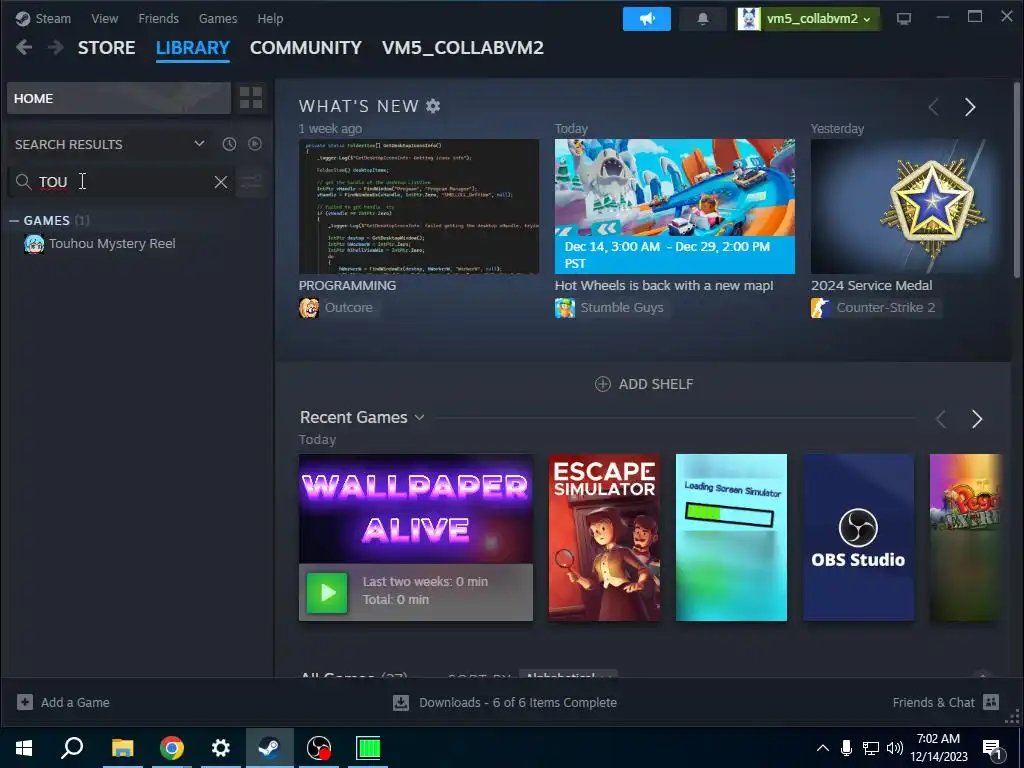This screenshot has width=1024, height=768.
Task: Go to previous What's New items
Action: point(934,106)
